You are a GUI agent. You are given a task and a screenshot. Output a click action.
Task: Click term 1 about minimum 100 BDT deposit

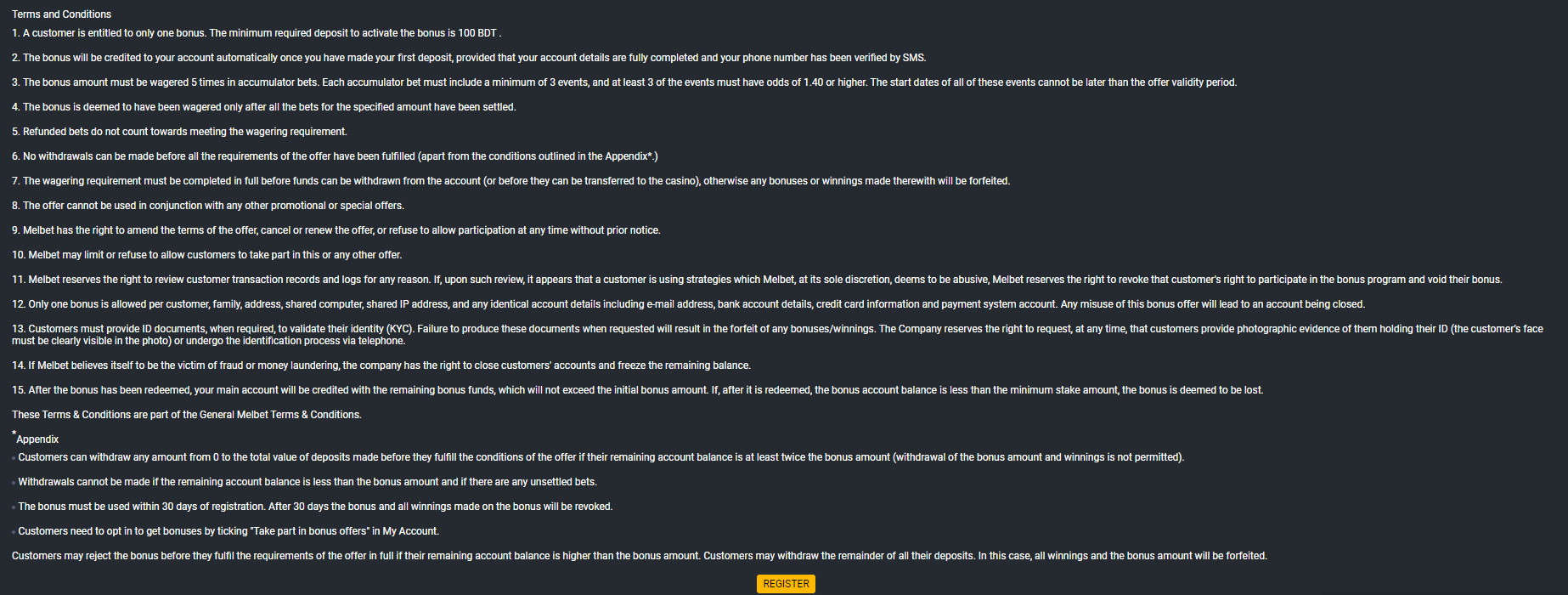click(x=257, y=33)
